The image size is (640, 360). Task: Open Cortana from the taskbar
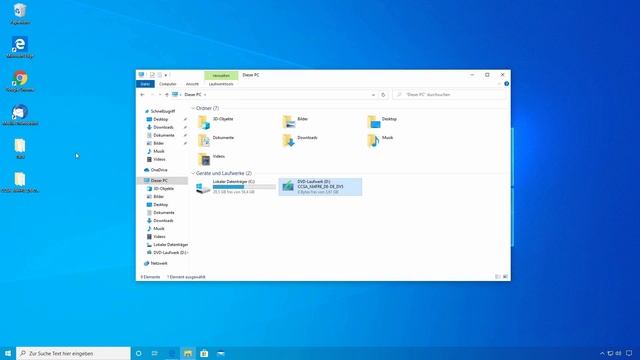[x=138, y=353]
